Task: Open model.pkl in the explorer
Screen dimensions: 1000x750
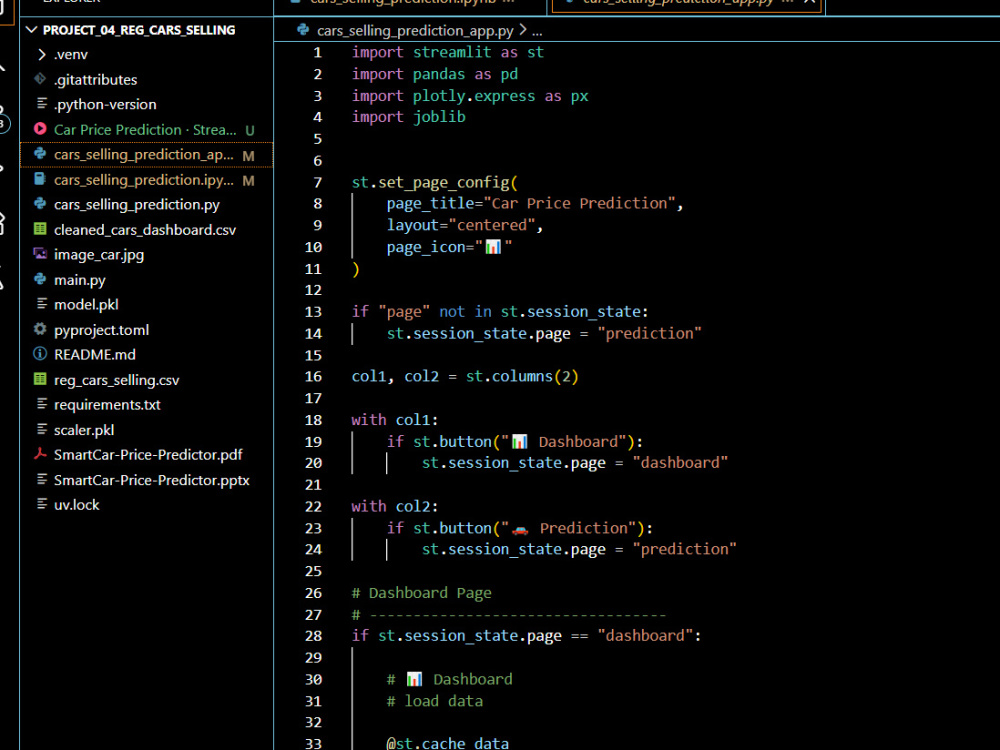Action: pyautogui.click(x=86, y=305)
